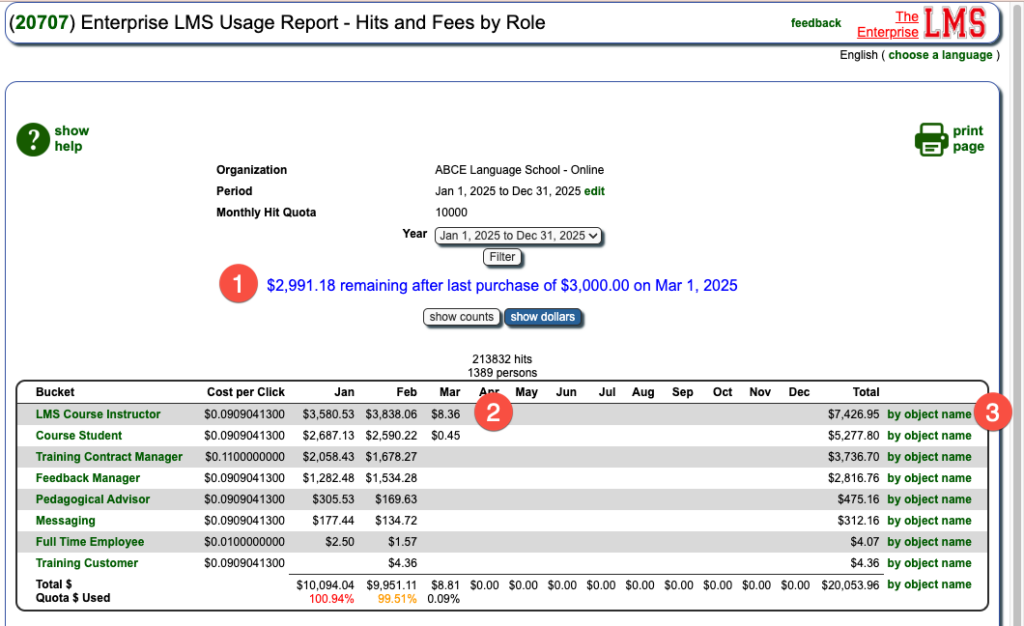Click by object name for LMS Course Instructor
The height and width of the screenshot is (626, 1024).
tap(929, 415)
